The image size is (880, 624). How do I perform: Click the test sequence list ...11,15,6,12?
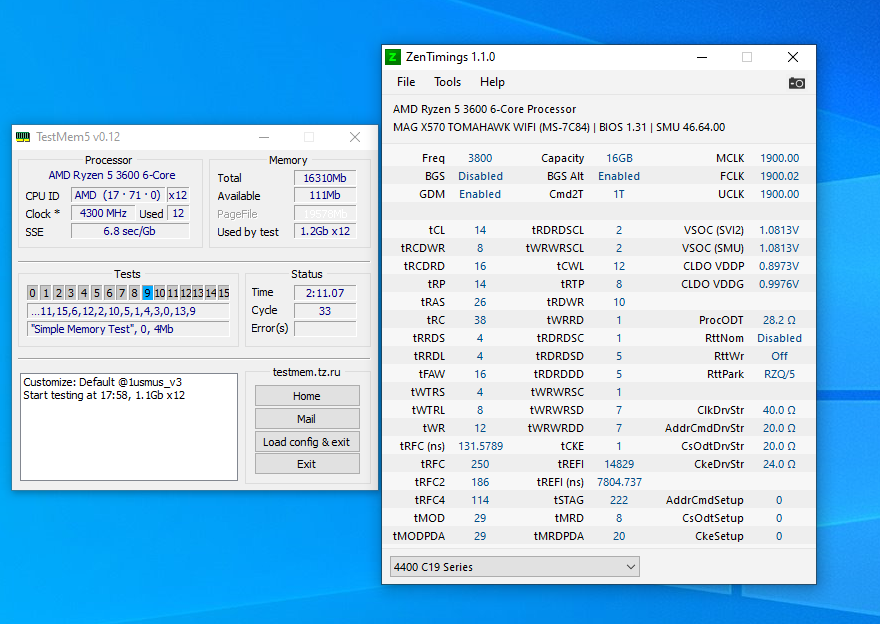(x=128, y=311)
